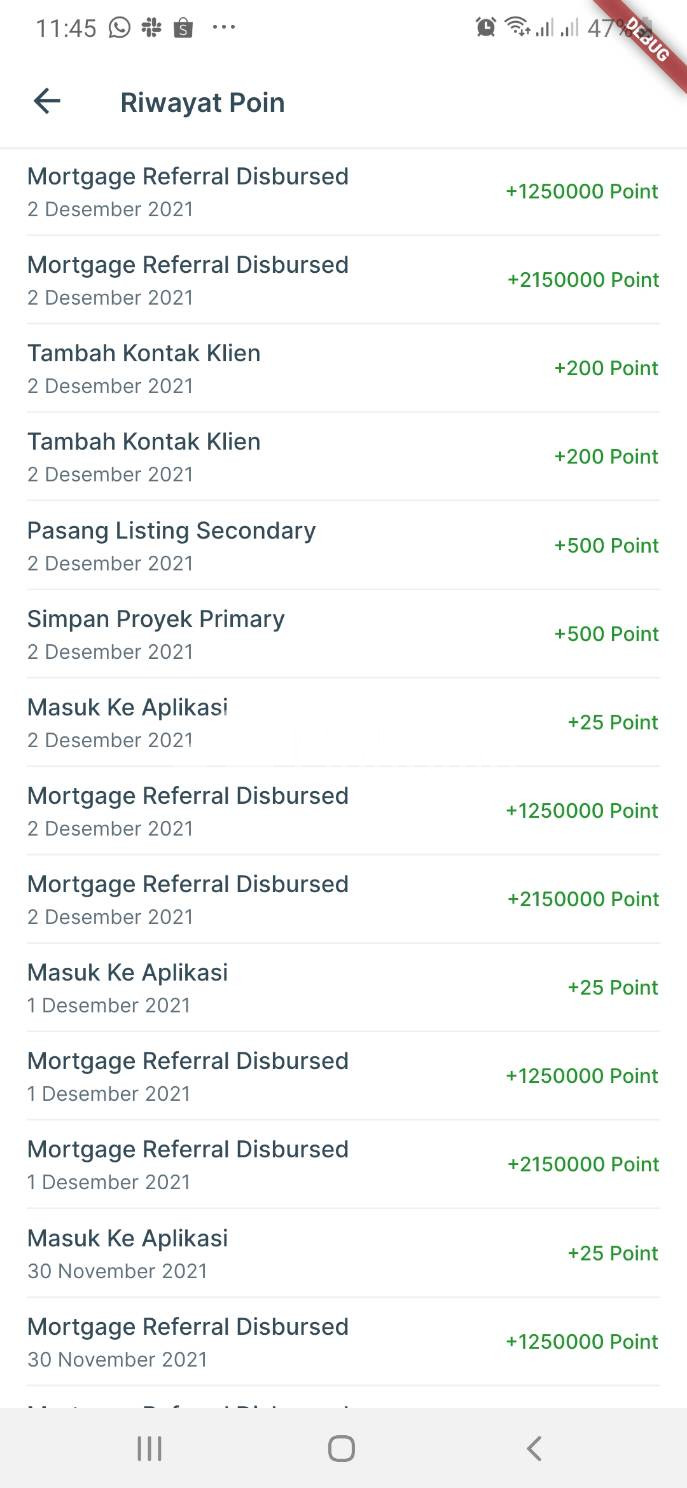Open recent apps from navigation bar
This screenshot has width=687, height=1488.
click(x=150, y=1448)
